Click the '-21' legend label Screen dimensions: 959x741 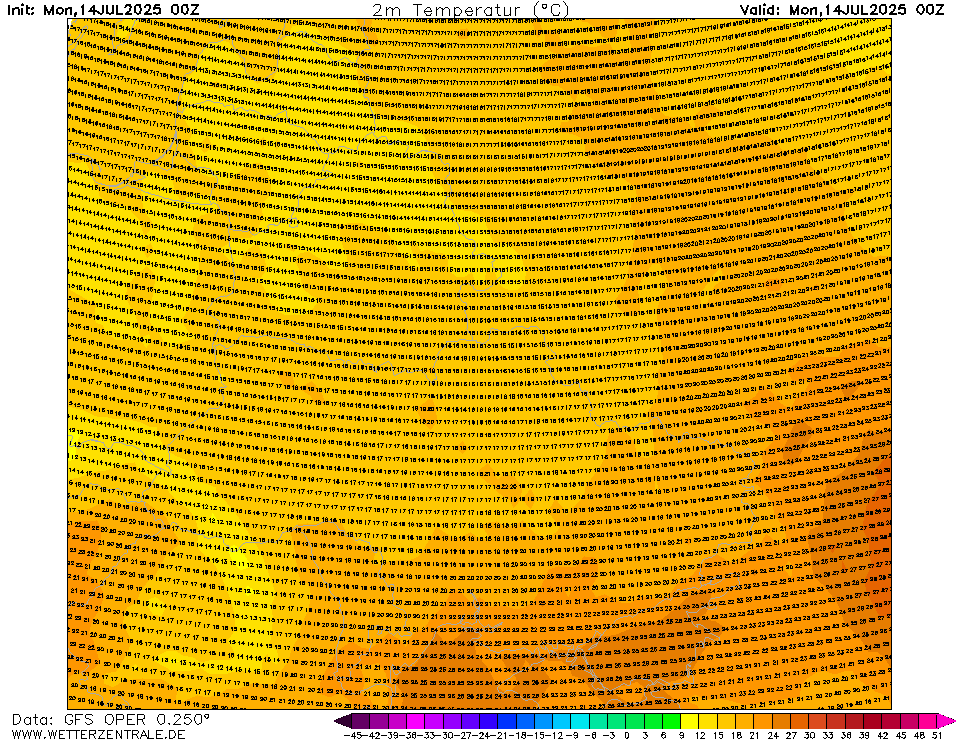click(x=498, y=735)
